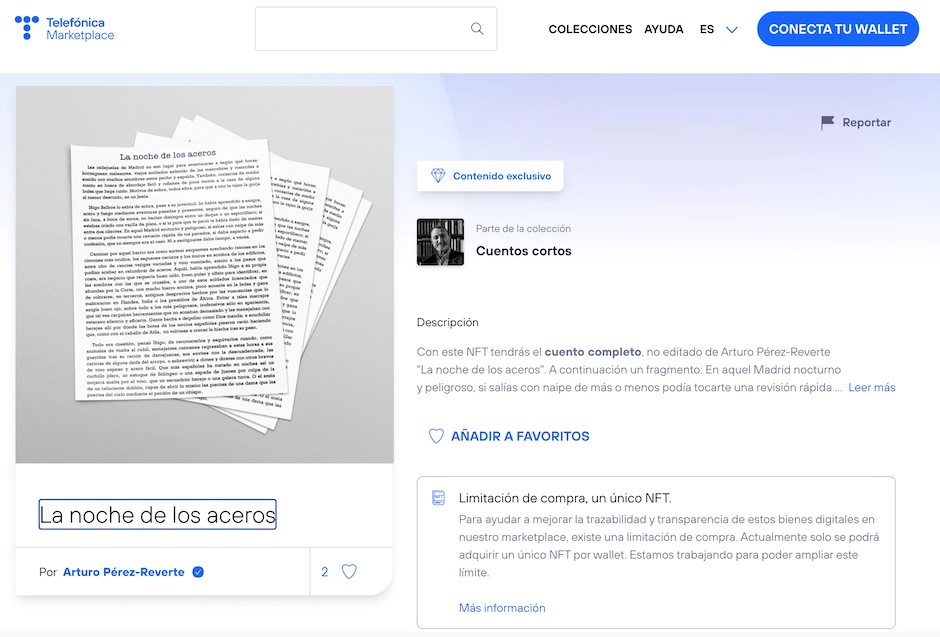Like the NFT with the heart beside 2
The image size is (940, 637).
(349, 572)
